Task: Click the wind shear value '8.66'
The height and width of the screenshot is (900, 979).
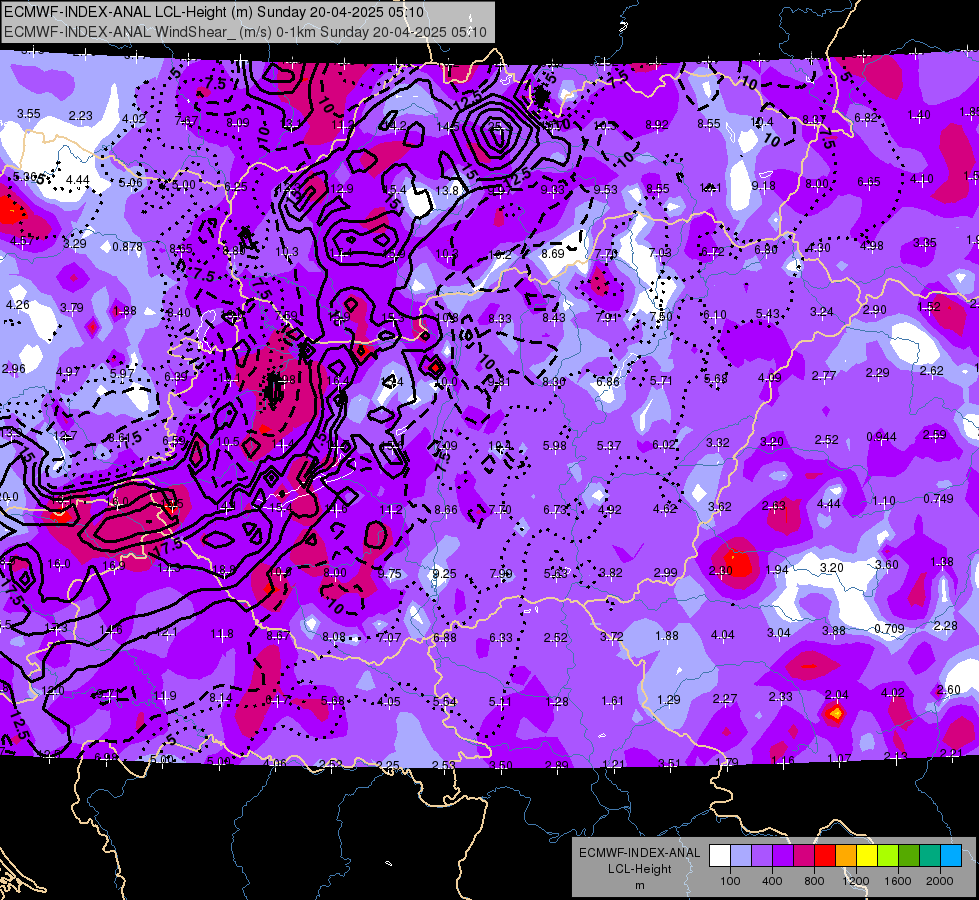Action: [446, 510]
